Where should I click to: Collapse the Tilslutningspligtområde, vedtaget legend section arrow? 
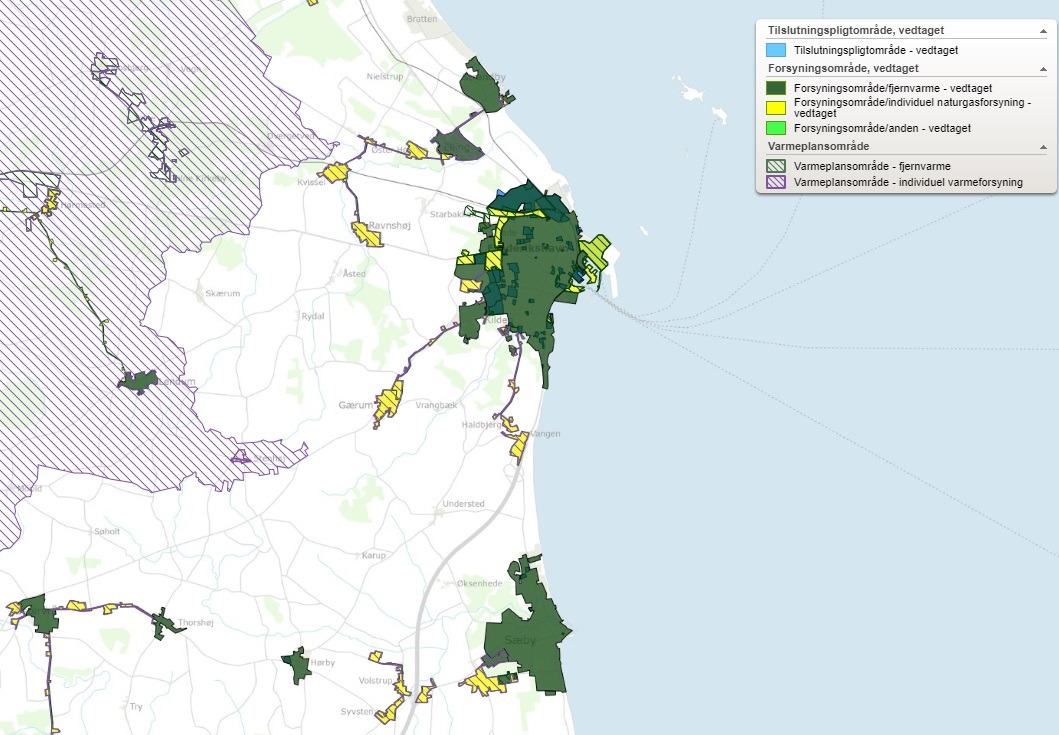tap(1043, 31)
